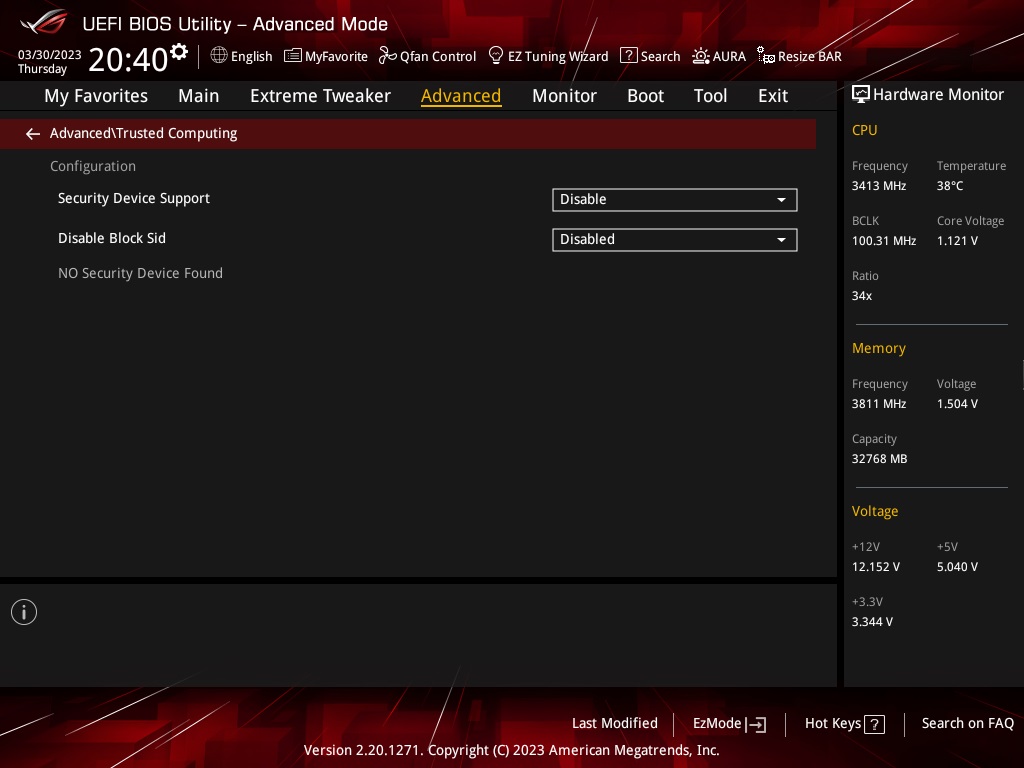The height and width of the screenshot is (768, 1024).
Task: Click the Advanced\Trusted Computing breadcrumb
Action: [x=144, y=133]
